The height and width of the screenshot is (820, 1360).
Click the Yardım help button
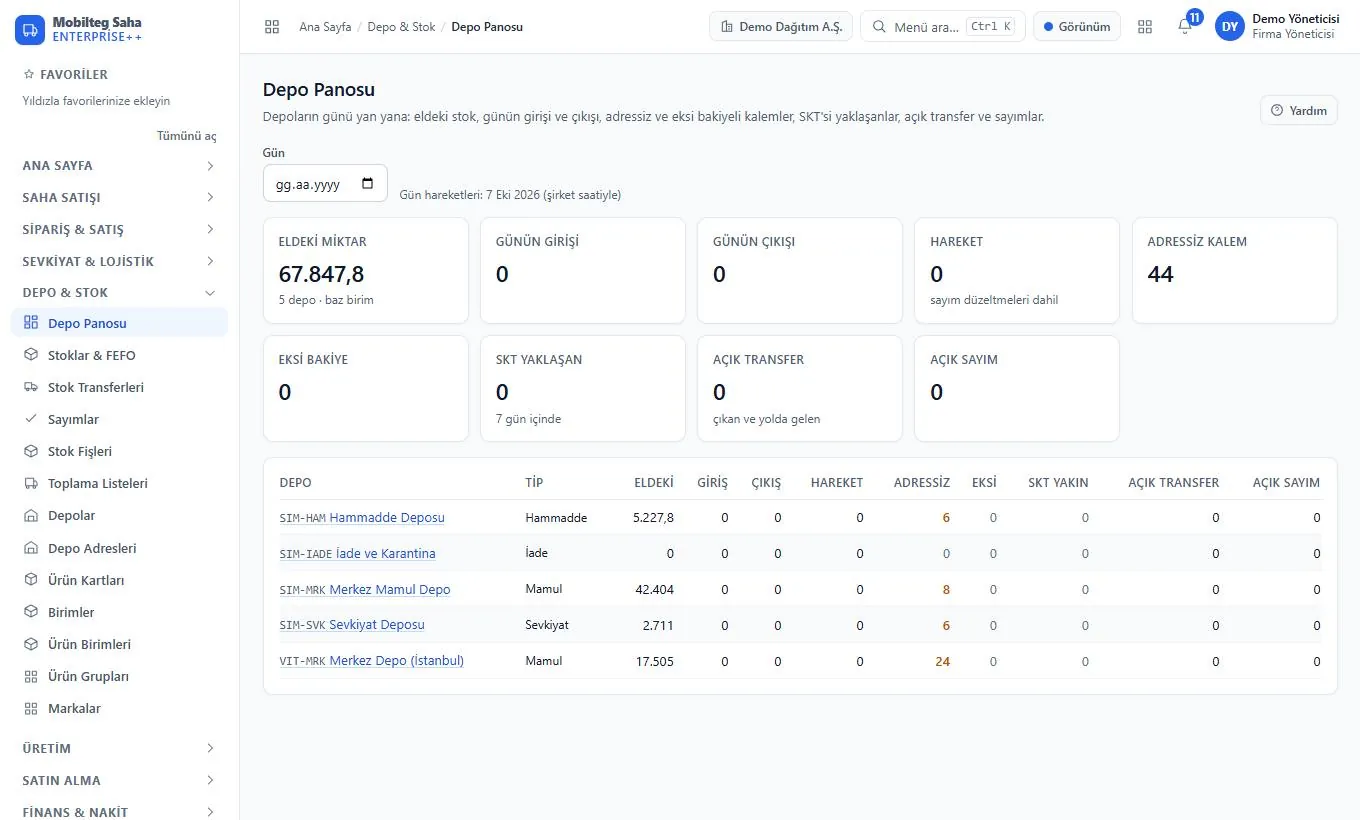[x=1299, y=110]
